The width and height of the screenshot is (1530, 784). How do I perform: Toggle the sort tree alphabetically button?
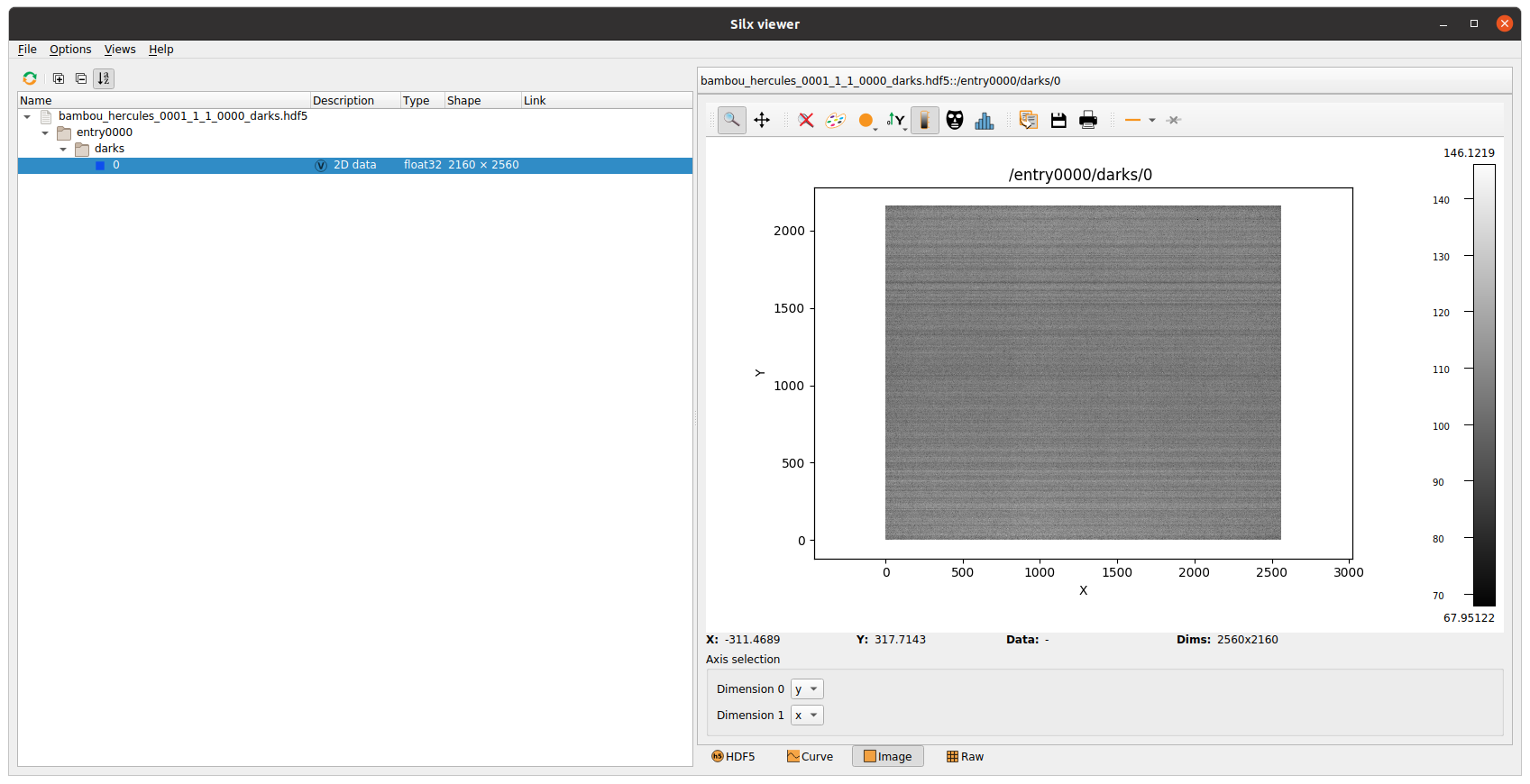pyautogui.click(x=104, y=78)
